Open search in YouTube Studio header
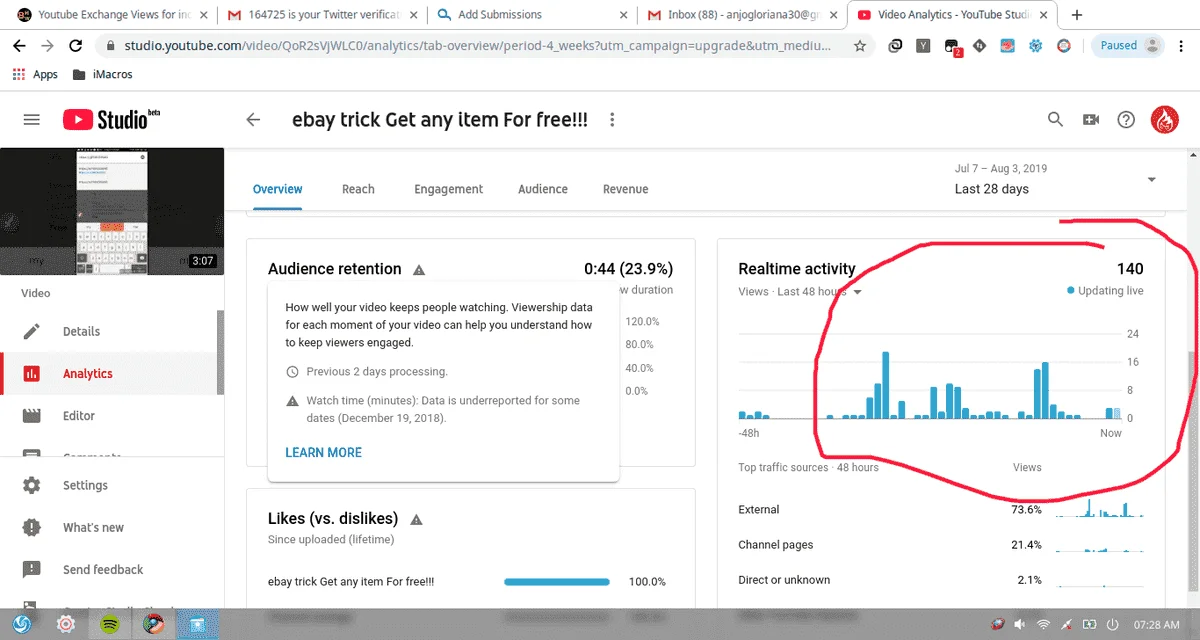This screenshot has width=1200, height=640. coord(1055,119)
